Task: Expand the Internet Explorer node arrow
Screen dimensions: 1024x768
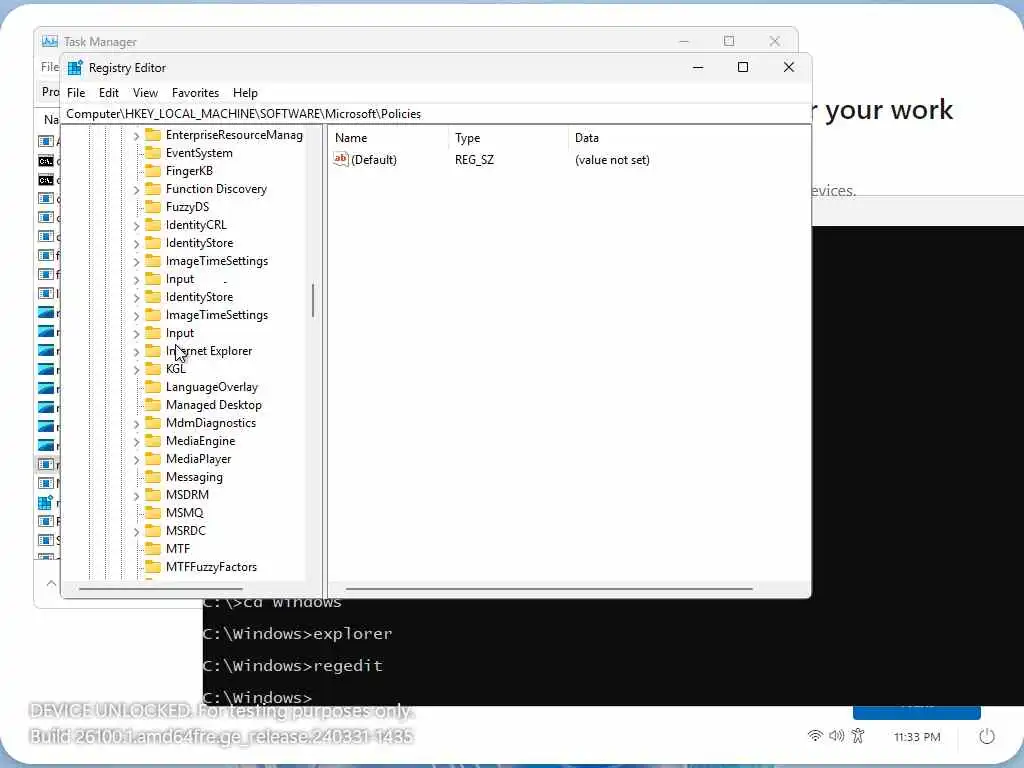Action: pyautogui.click(x=136, y=352)
